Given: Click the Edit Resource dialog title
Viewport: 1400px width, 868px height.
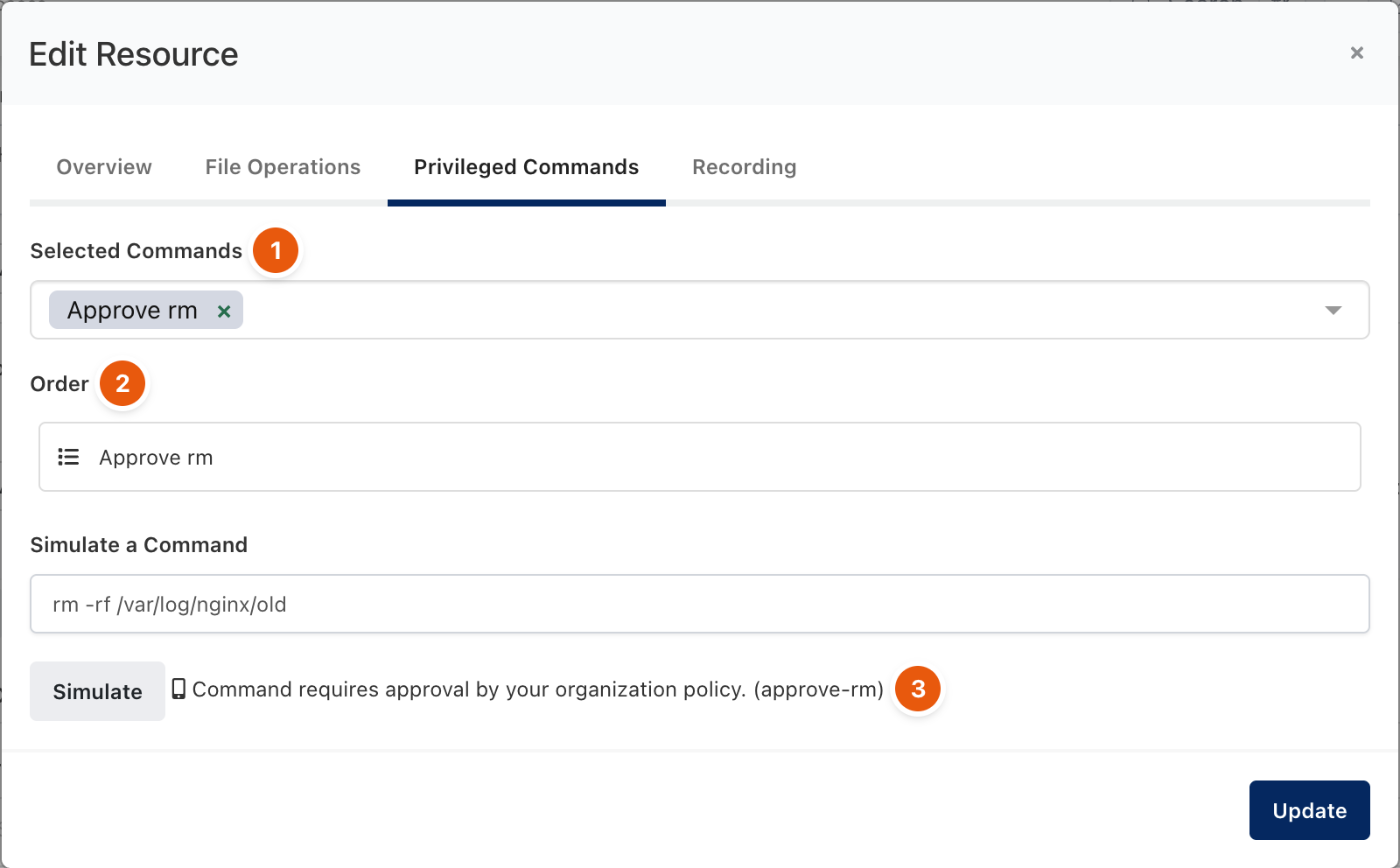Looking at the screenshot, I should 133,54.
